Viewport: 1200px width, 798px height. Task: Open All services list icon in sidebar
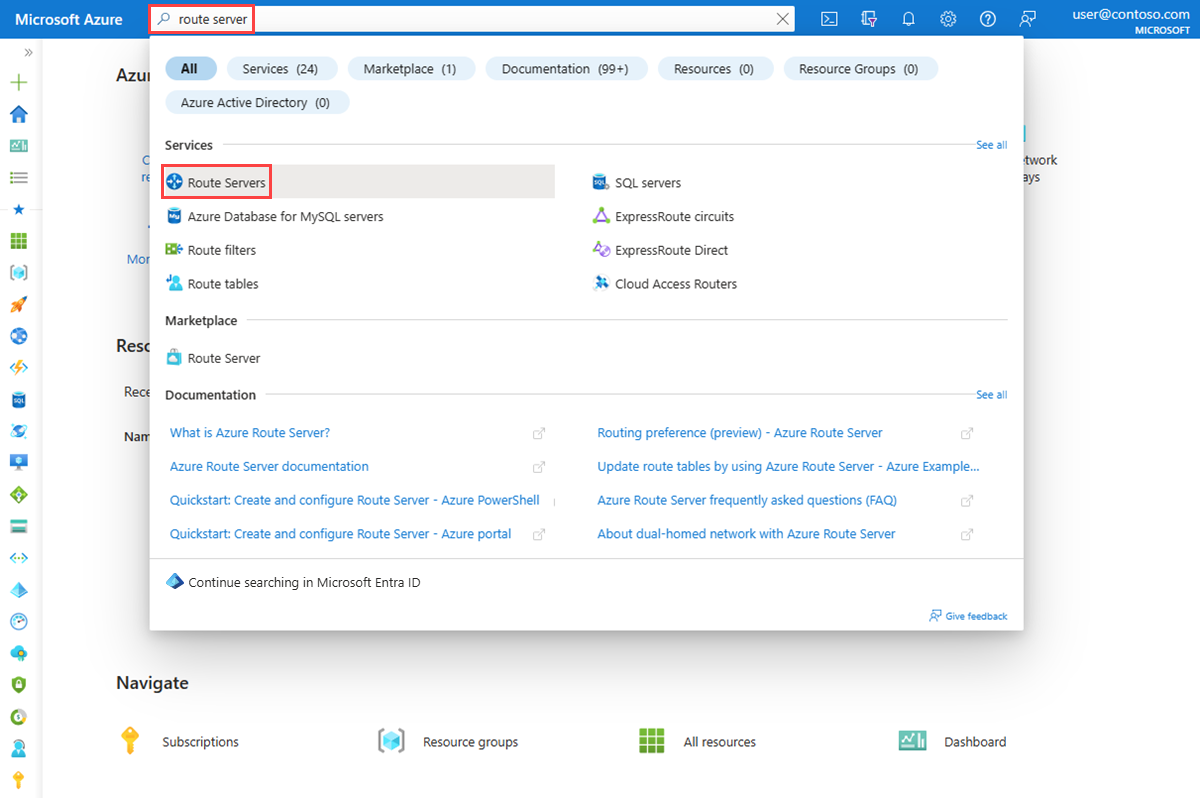[x=18, y=178]
